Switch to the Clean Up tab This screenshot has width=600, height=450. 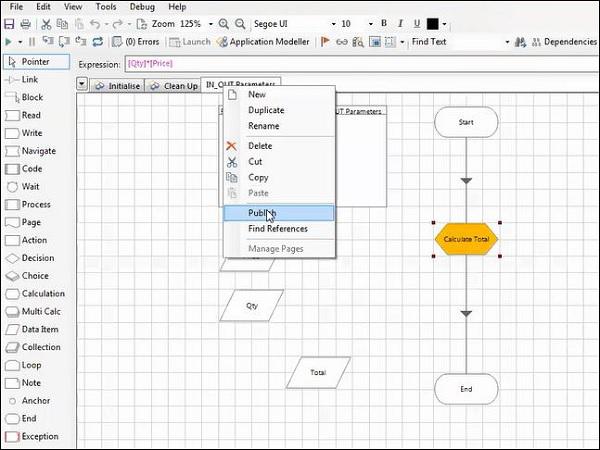point(174,86)
